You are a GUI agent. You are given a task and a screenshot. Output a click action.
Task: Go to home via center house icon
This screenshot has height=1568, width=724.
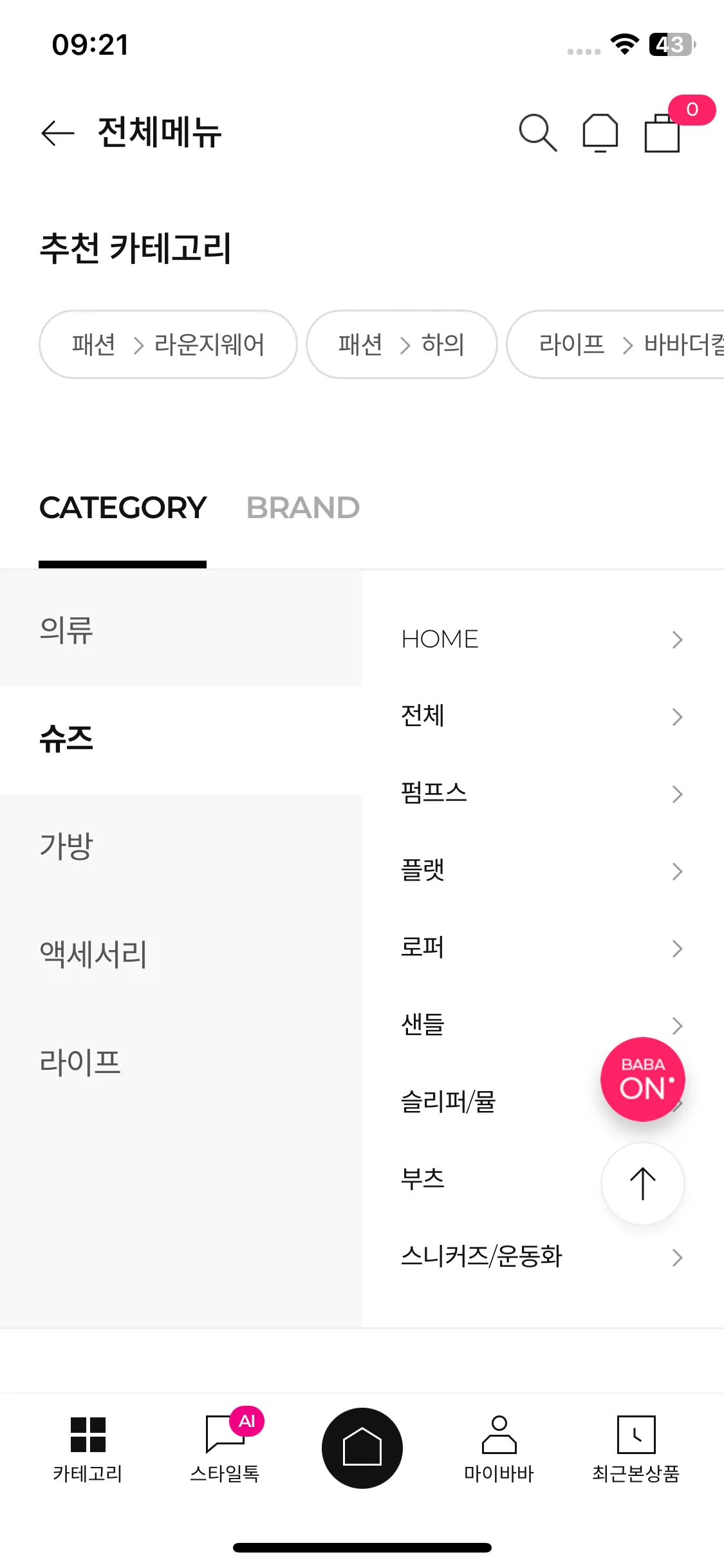pyautogui.click(x=362, y=1448)
